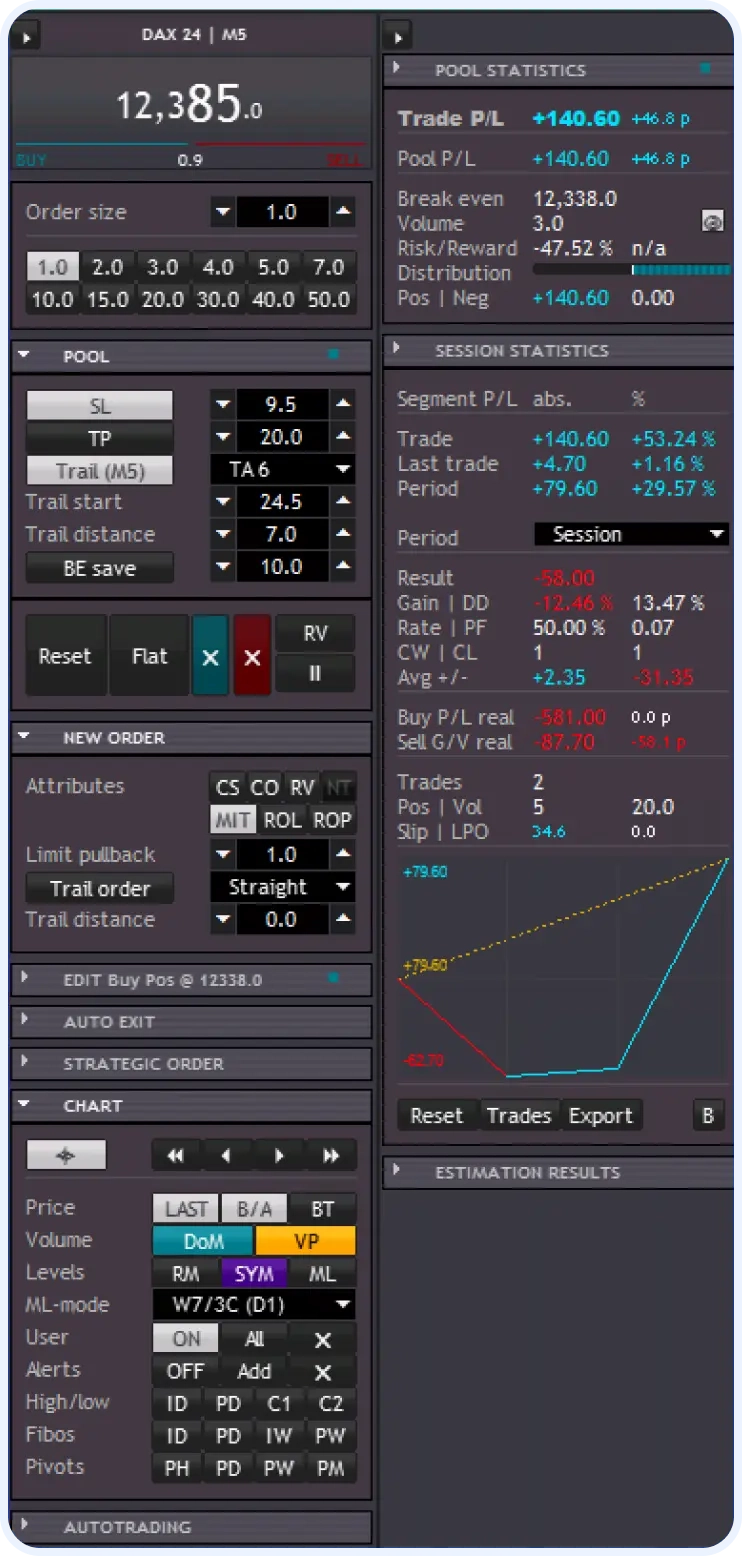The width and height of the screenshot is (742, 1556).
Task: Increase the Order size with up arrow
Action: click(343, 212)
